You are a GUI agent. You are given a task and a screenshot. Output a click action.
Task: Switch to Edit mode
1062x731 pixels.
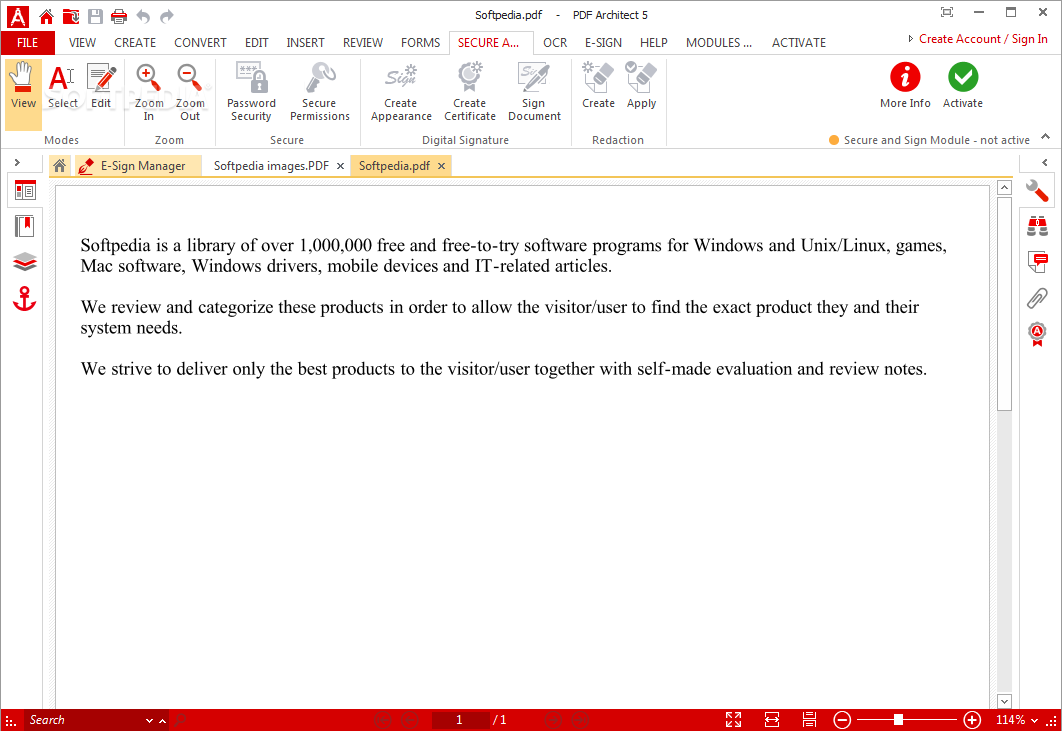(101, 86)
